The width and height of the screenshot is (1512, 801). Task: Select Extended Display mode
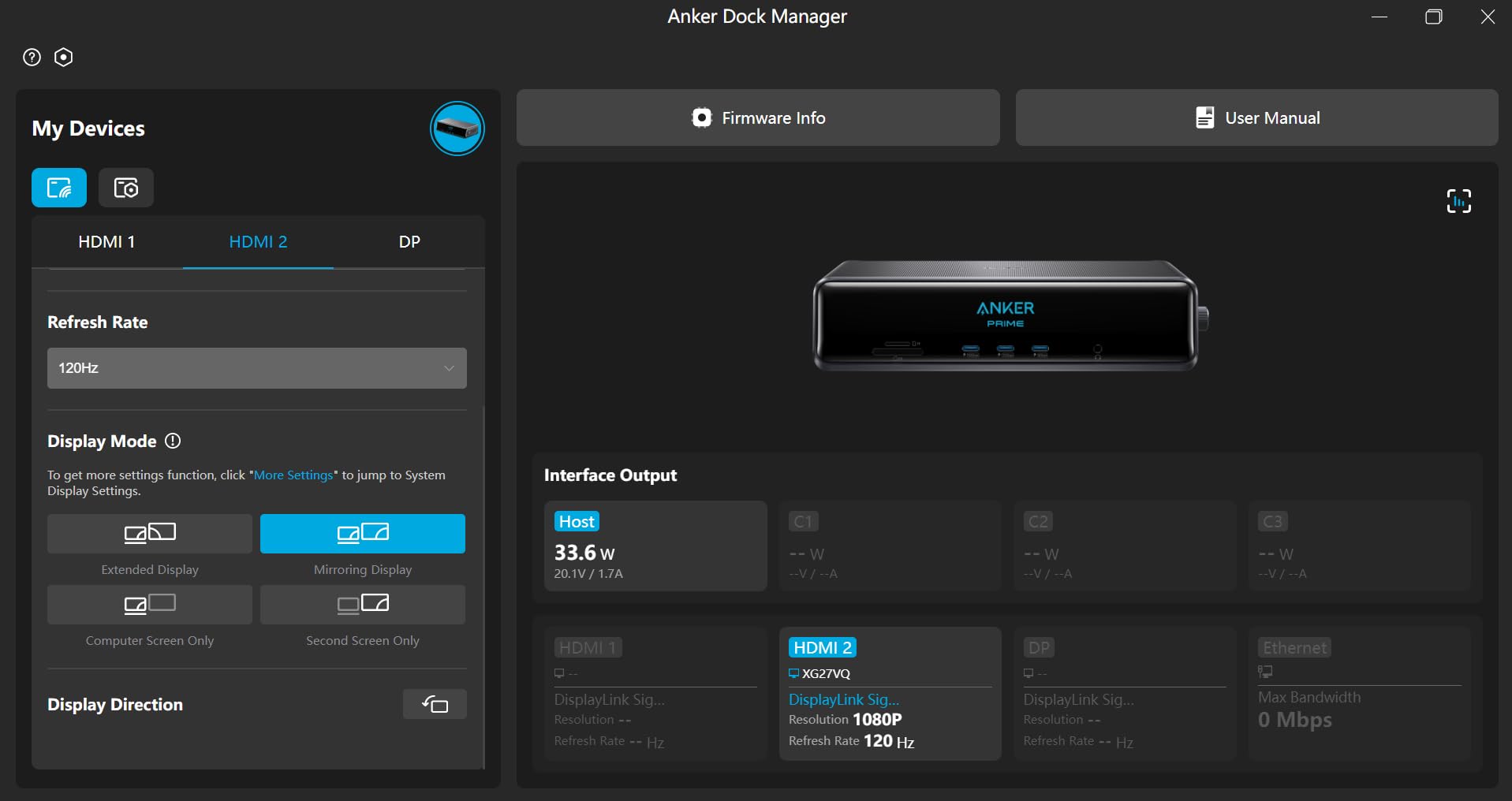[x=150, y=534]
